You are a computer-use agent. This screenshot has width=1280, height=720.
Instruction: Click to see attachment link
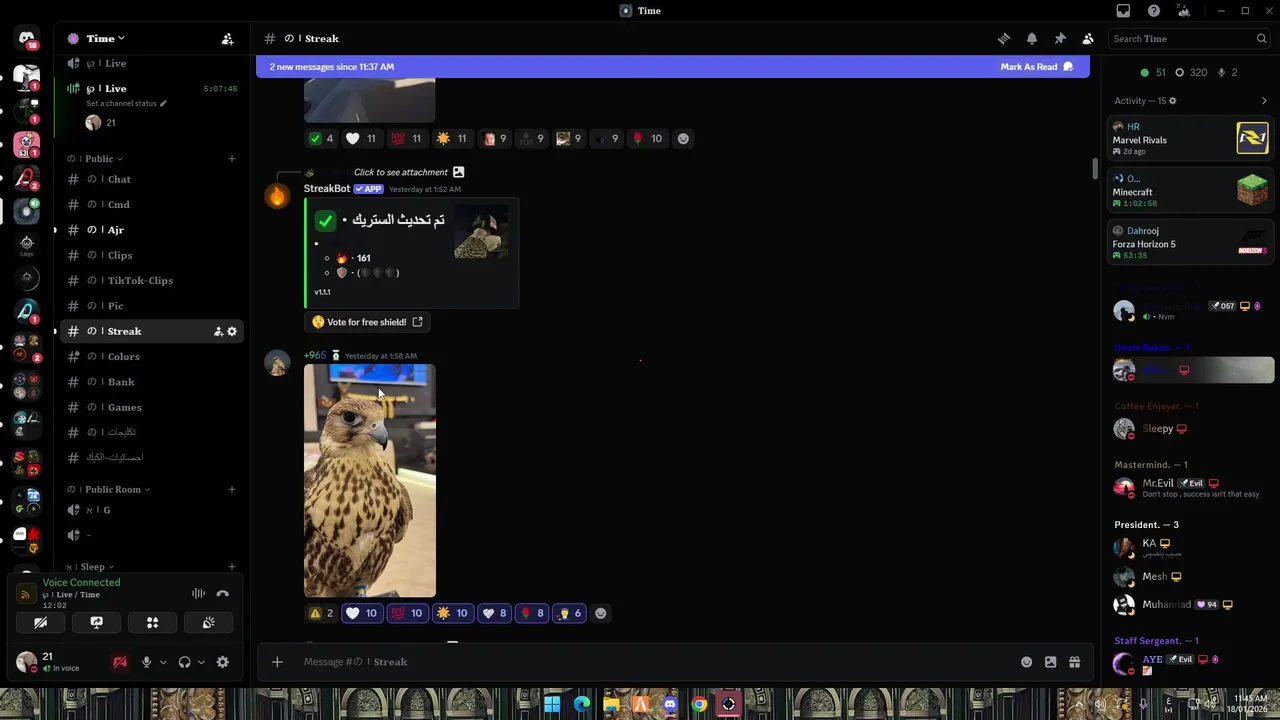point(401,173)
